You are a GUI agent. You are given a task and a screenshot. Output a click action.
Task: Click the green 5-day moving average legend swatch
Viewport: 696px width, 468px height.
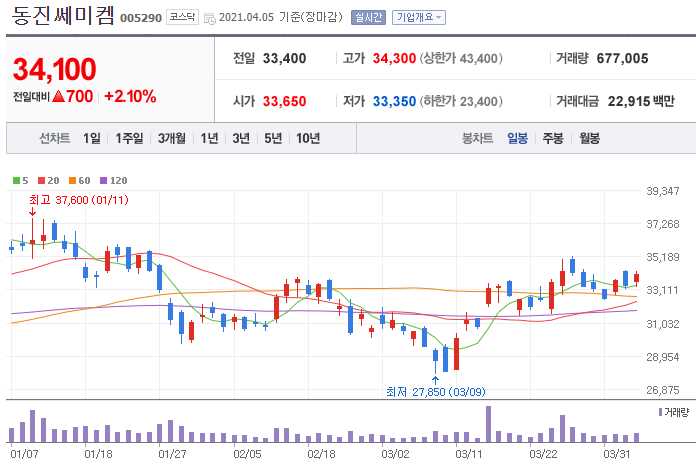tap(16, 180)
